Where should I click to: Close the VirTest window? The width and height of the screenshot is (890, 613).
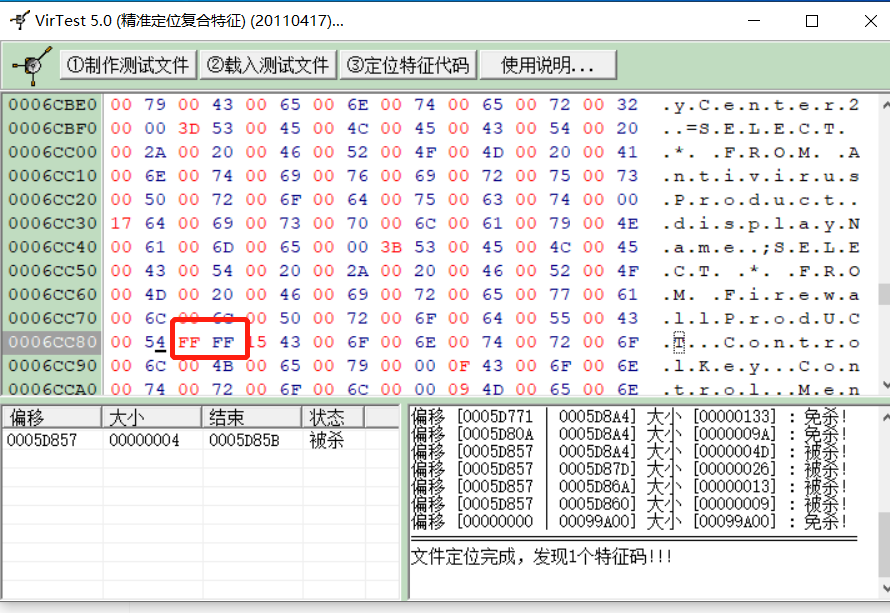[x=871, y=21]
